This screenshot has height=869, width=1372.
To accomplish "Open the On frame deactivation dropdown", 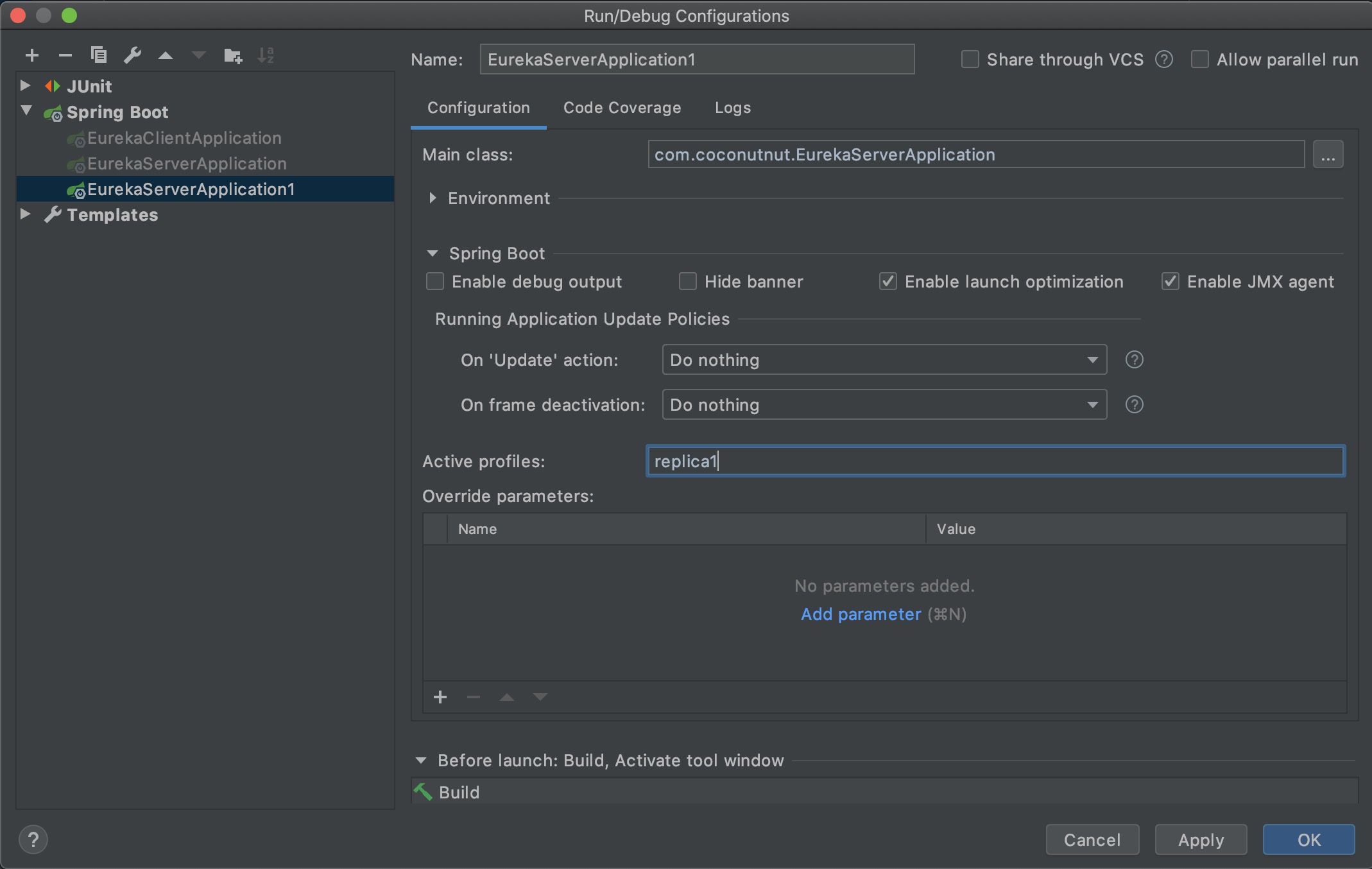I will click(x=884, y=405).
